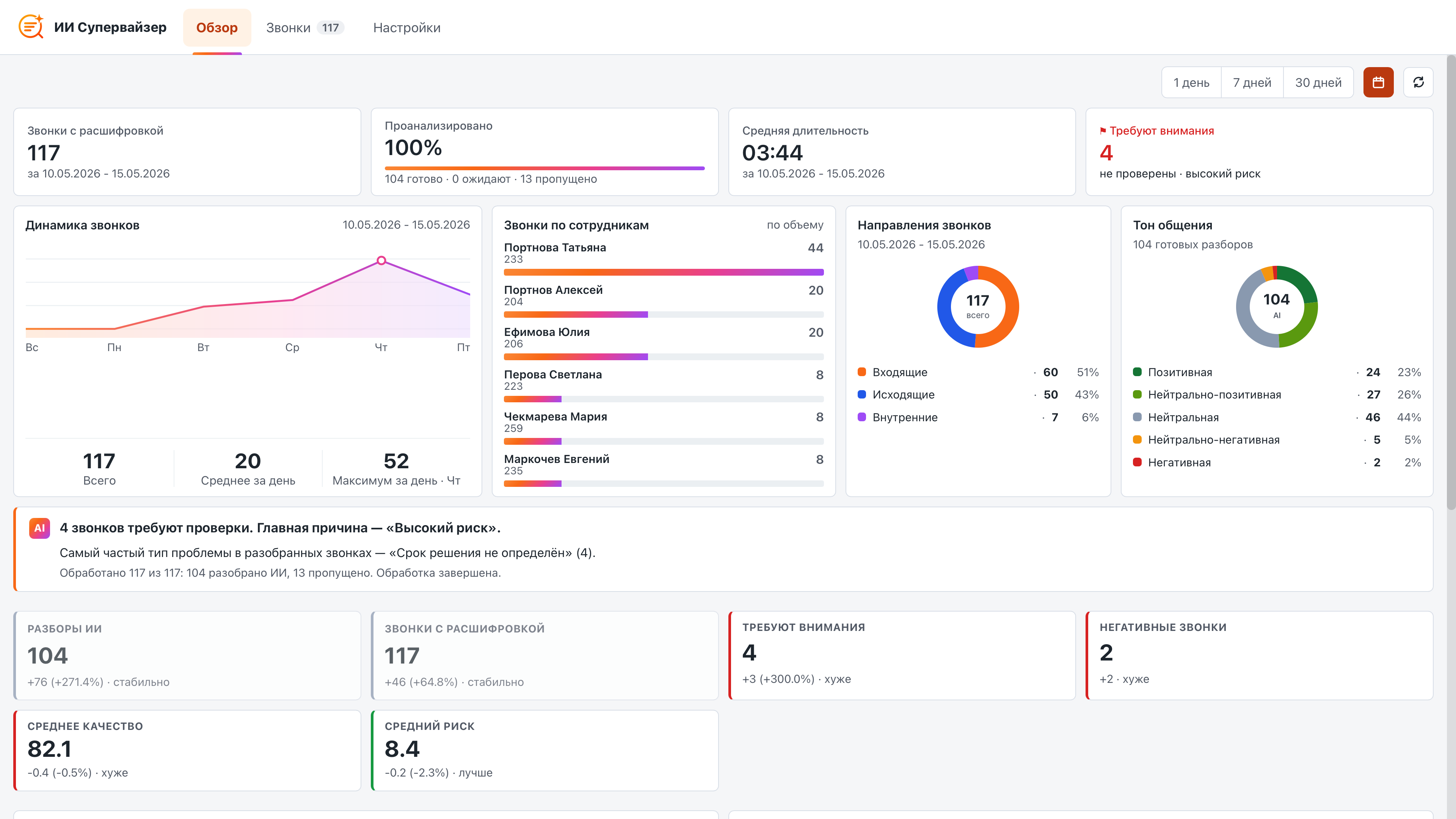
Task: Open the СРЕДНЕЕ КАЧЕСТВО metric card
Action: point(187,750)
